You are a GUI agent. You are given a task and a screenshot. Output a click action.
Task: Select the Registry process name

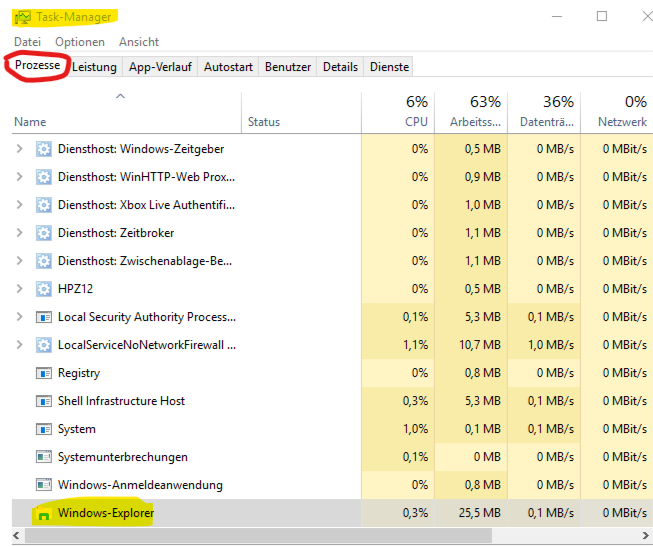click(x=79, y=373)
